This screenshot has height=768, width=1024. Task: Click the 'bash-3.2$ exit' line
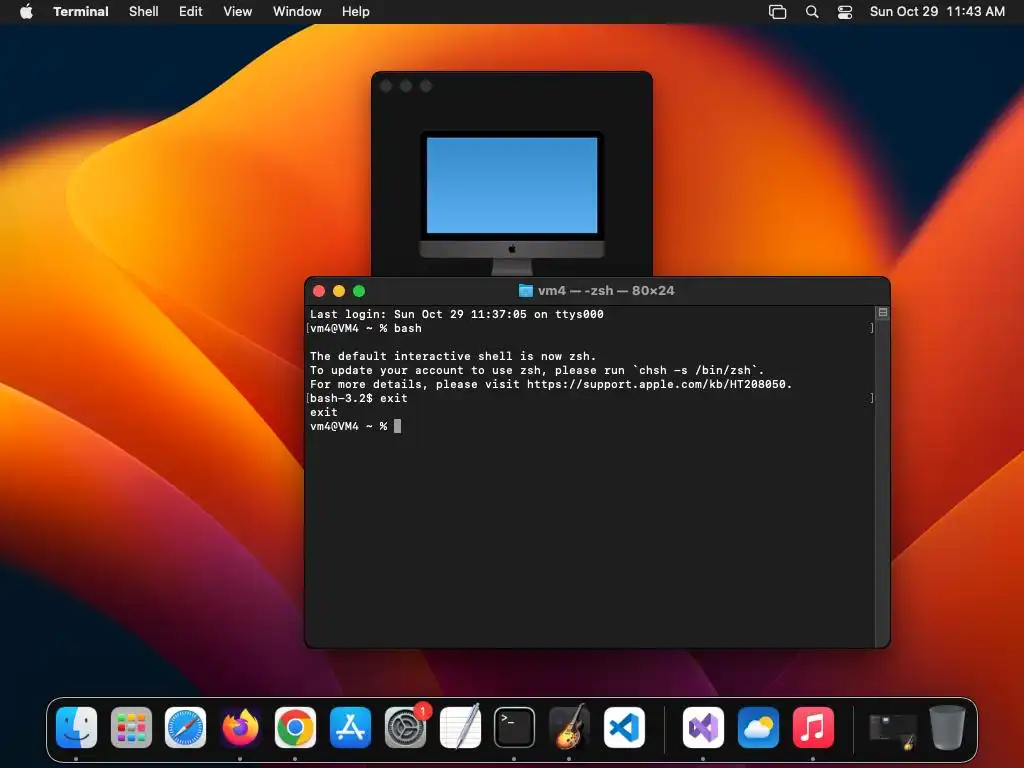pyautogui.click(x=359, y=398)
